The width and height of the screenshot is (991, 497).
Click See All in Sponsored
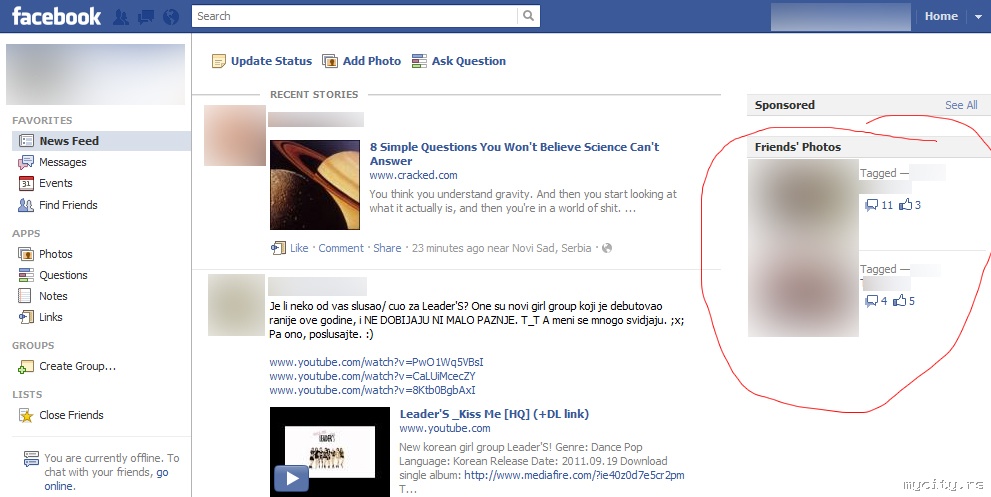961,105
